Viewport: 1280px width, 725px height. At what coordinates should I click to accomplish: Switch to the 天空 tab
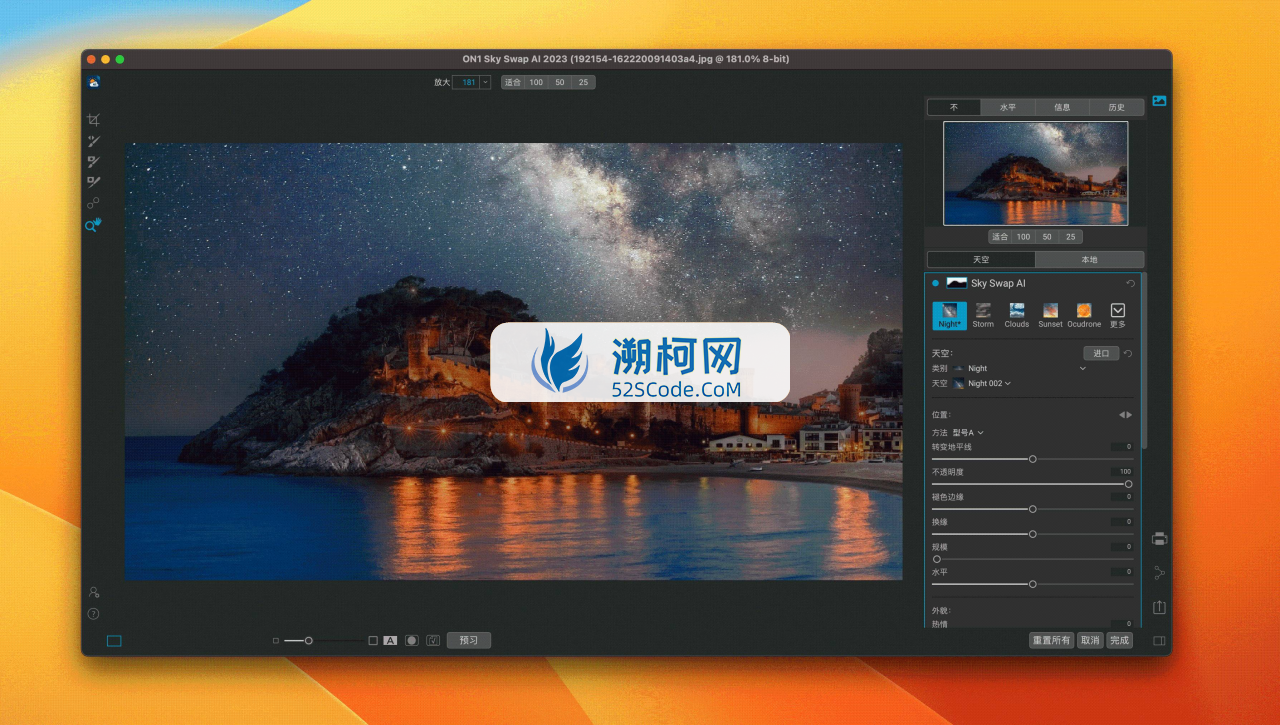pos(981,260)
